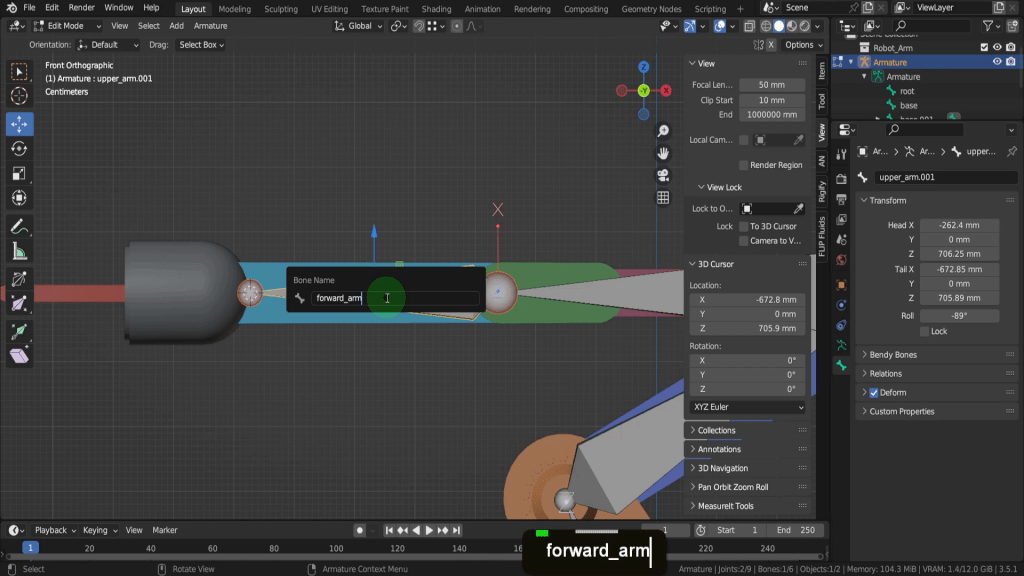
Task: Click the Focal Length value slider
Action: 771,85
